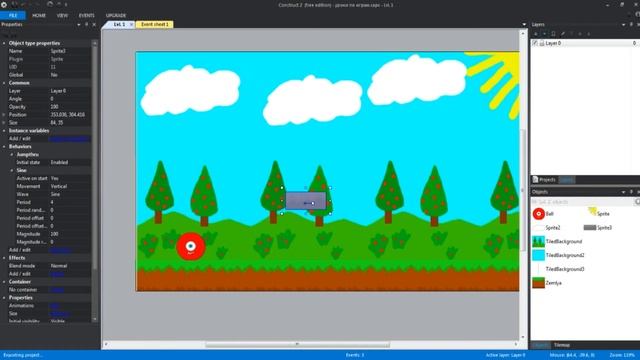
Task: Collapse the Common properties section
Action: coord(4,83)
